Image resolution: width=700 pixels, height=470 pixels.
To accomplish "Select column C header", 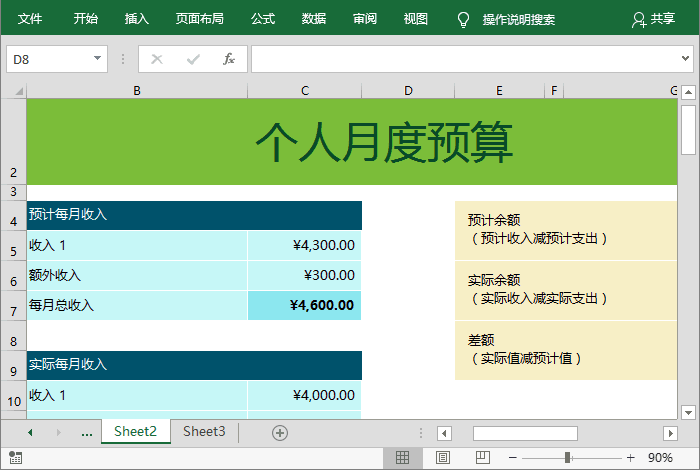I will [304, 91].
